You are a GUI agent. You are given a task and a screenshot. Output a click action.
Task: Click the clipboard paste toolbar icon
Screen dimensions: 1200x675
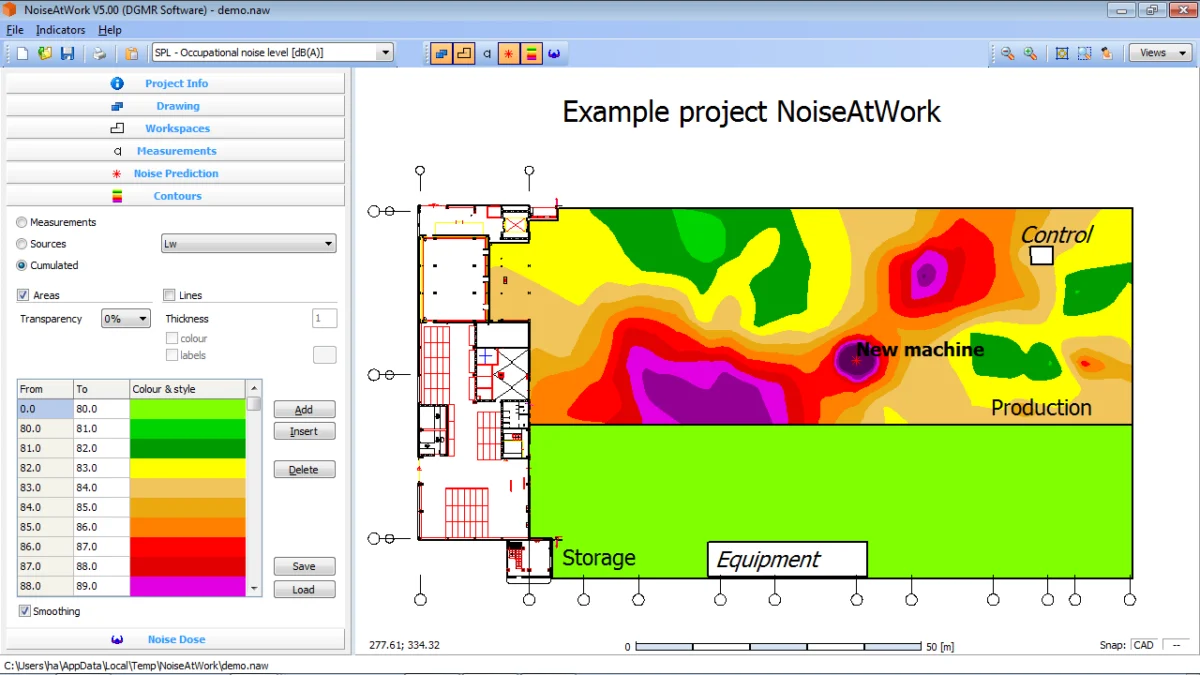tap(132, 53)
